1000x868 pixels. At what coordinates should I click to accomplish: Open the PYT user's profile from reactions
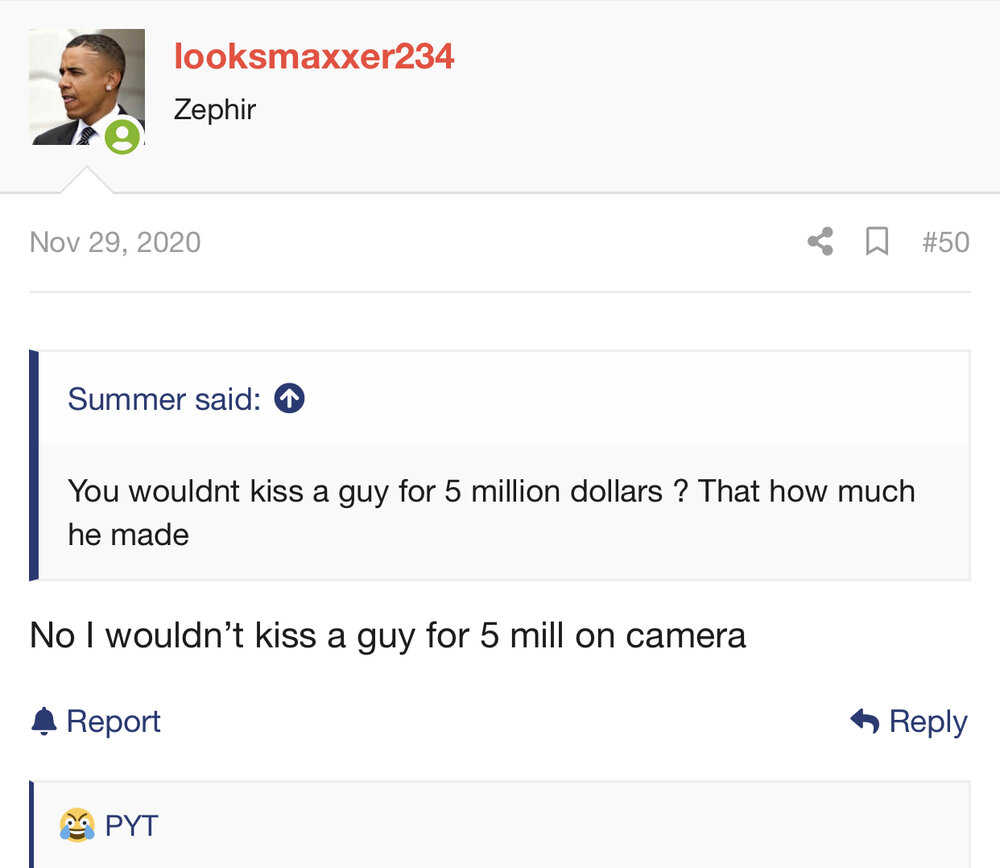pos(131,825)
